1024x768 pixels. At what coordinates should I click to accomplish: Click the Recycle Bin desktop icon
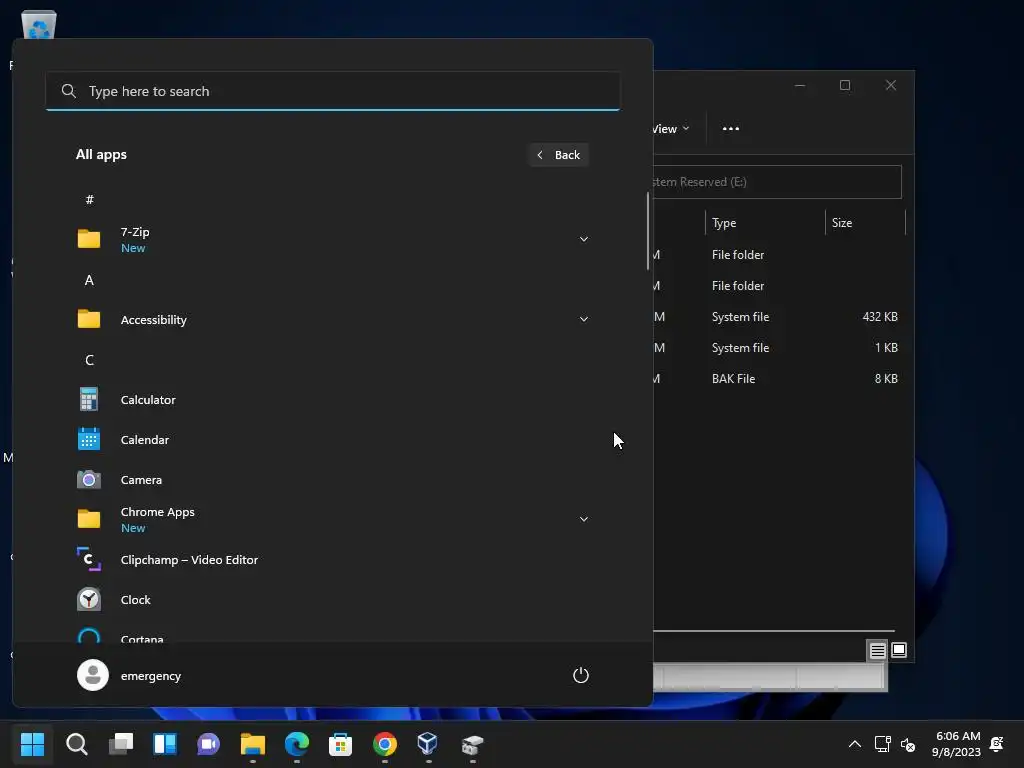click(39, 24)
